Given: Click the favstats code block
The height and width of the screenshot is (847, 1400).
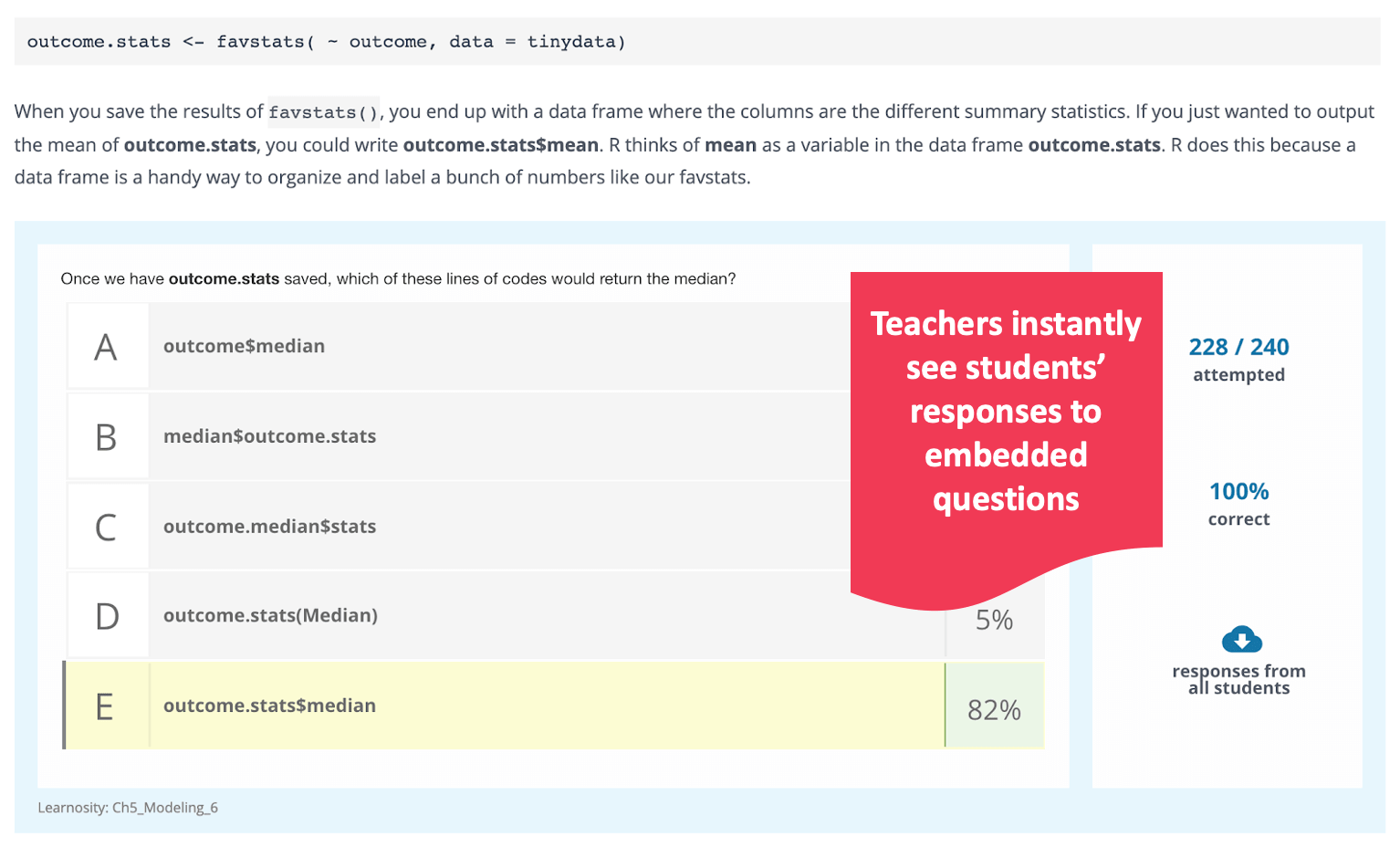Looking at the screenshot, I should tap(697, 42).
